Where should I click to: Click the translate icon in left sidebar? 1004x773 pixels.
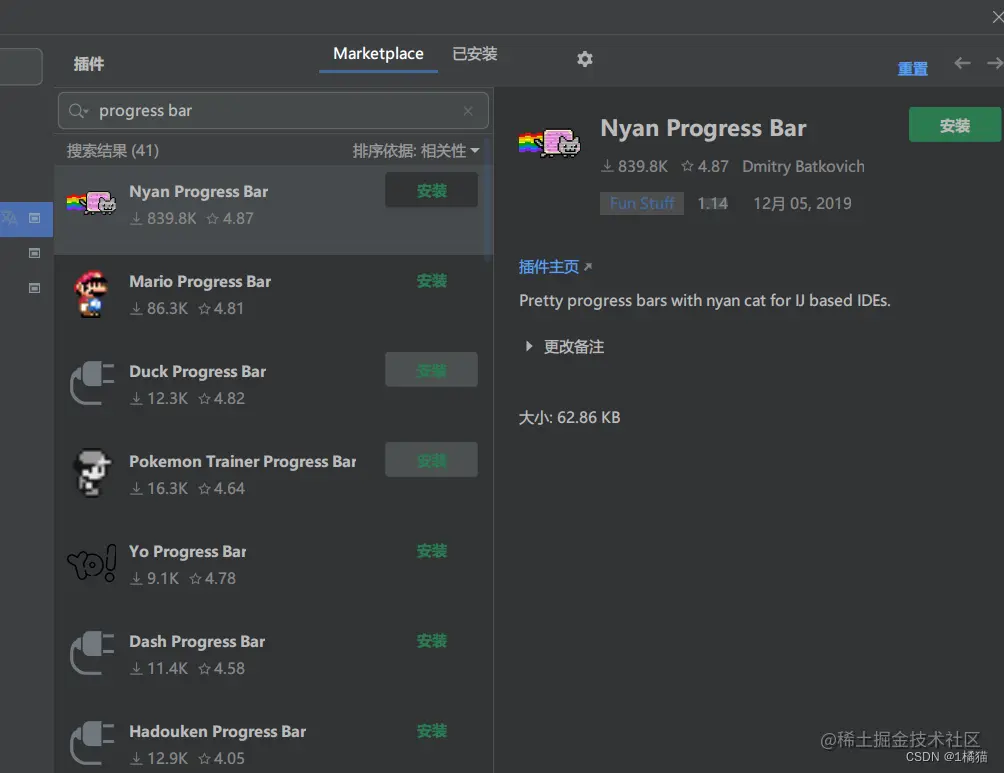tap(10, 218)
